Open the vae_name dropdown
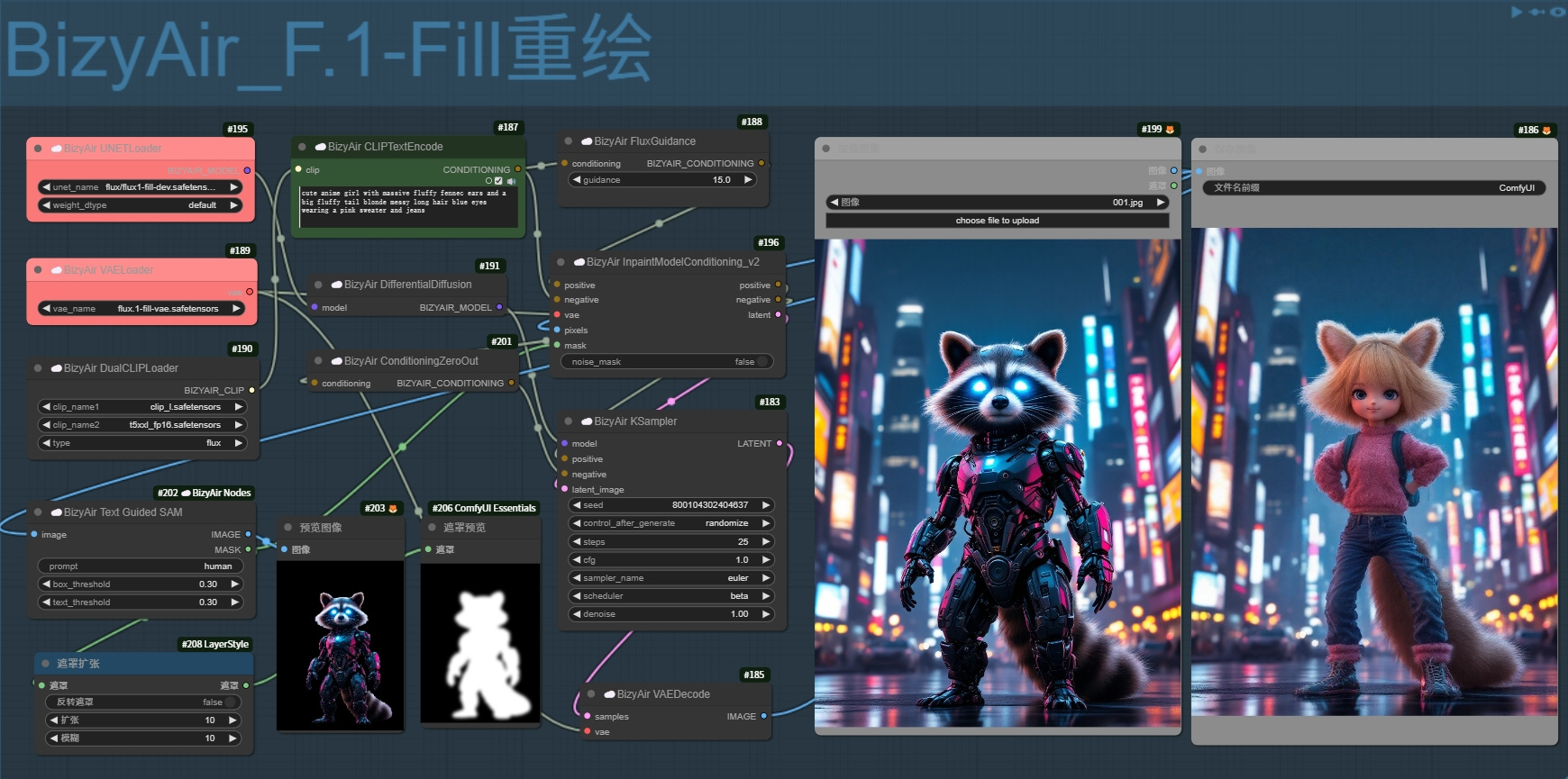This screenshot has height=779, width=1568. [x=142, y=309]
